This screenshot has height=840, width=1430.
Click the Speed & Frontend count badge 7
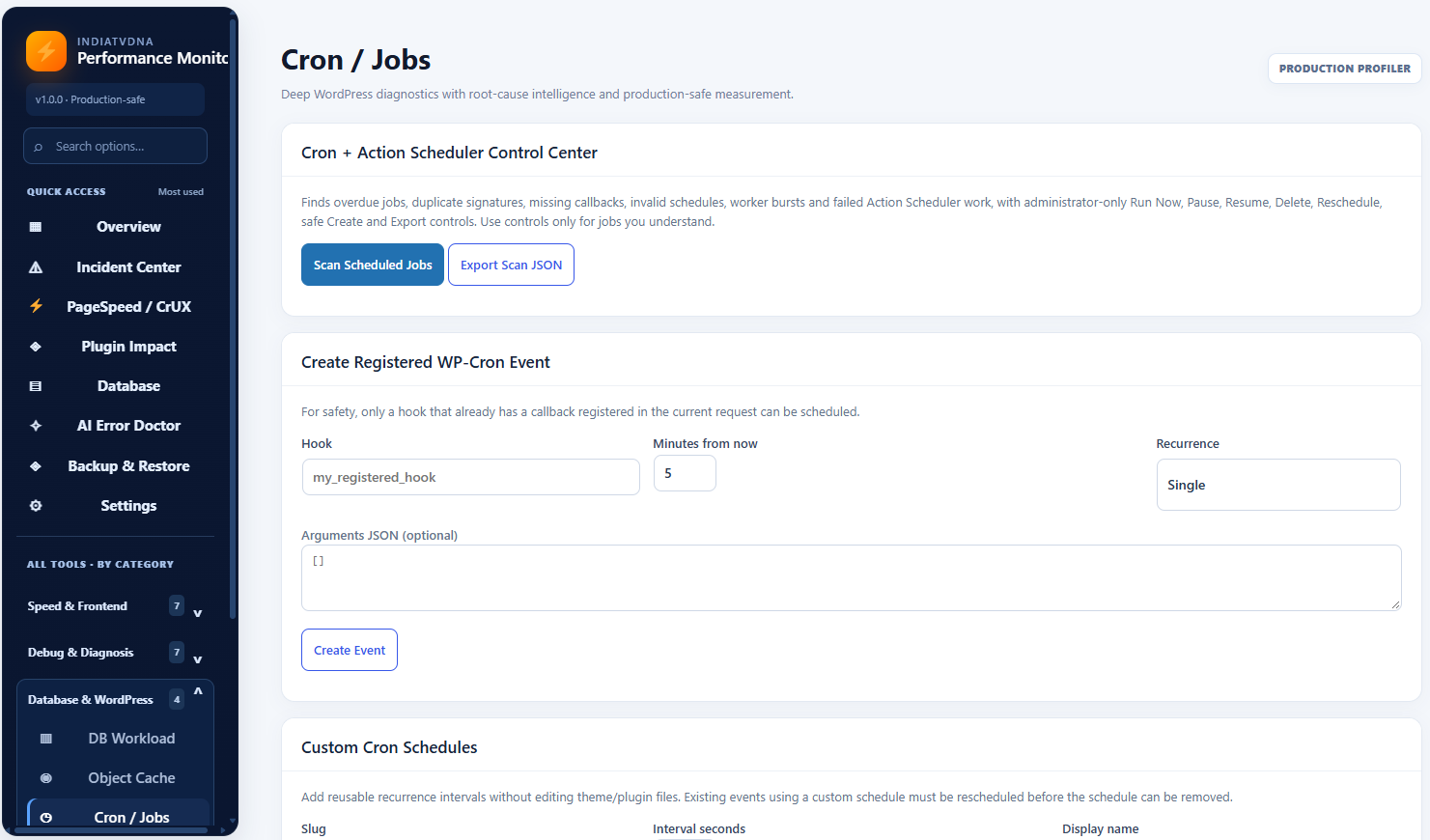click(x=177, y=605)
